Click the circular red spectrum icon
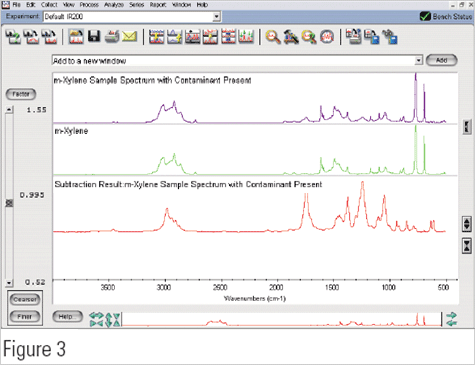The image size is (475, 365). point(327,37)
